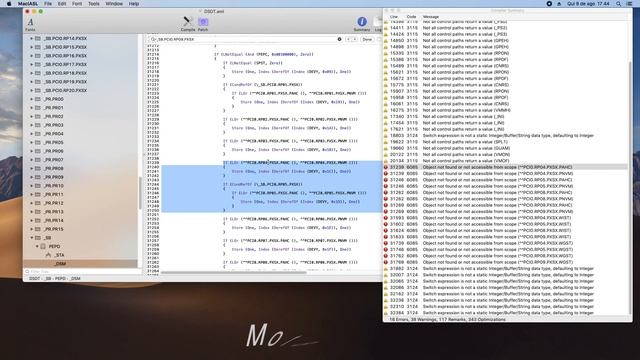Click the Message column header in summary

[431, 17]
